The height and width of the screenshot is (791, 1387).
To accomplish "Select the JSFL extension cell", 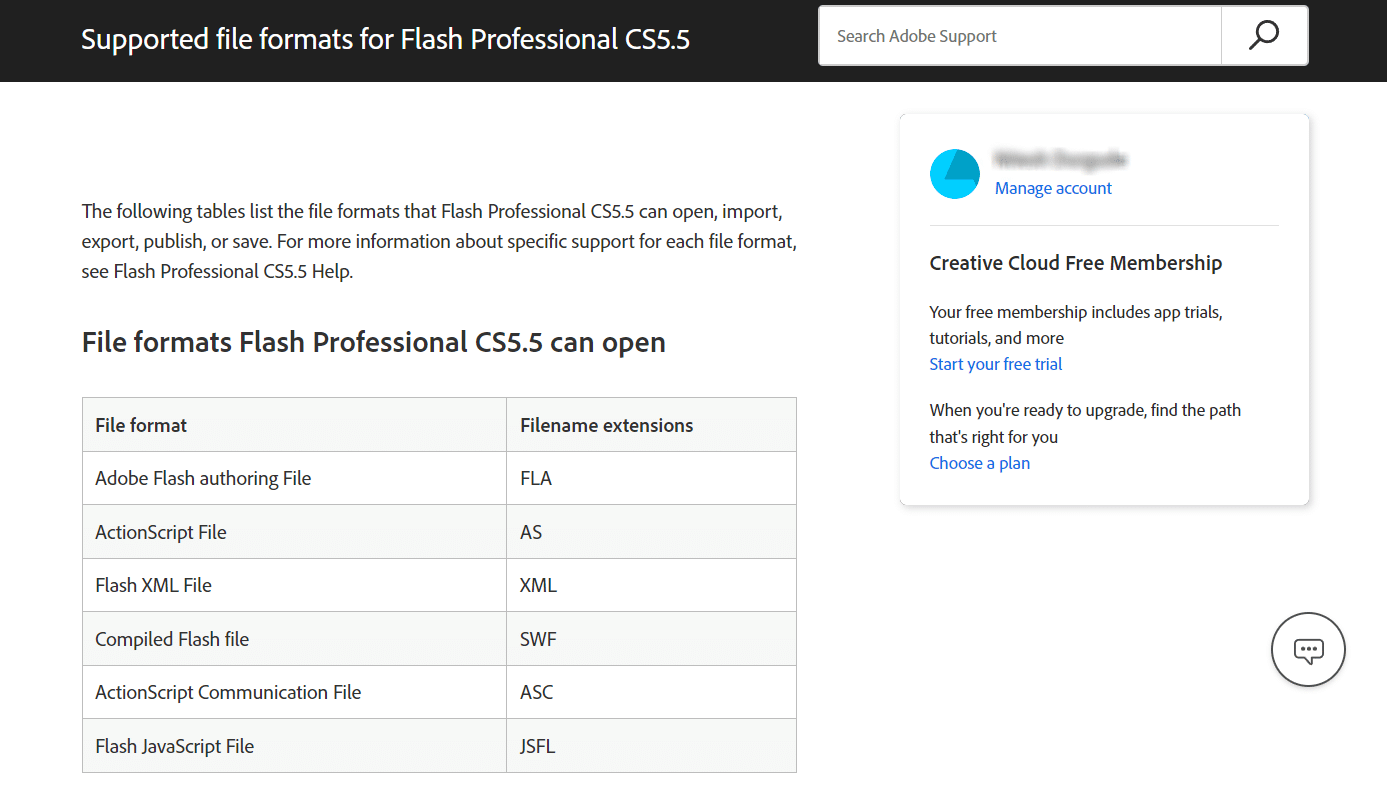I will (652, 746).
